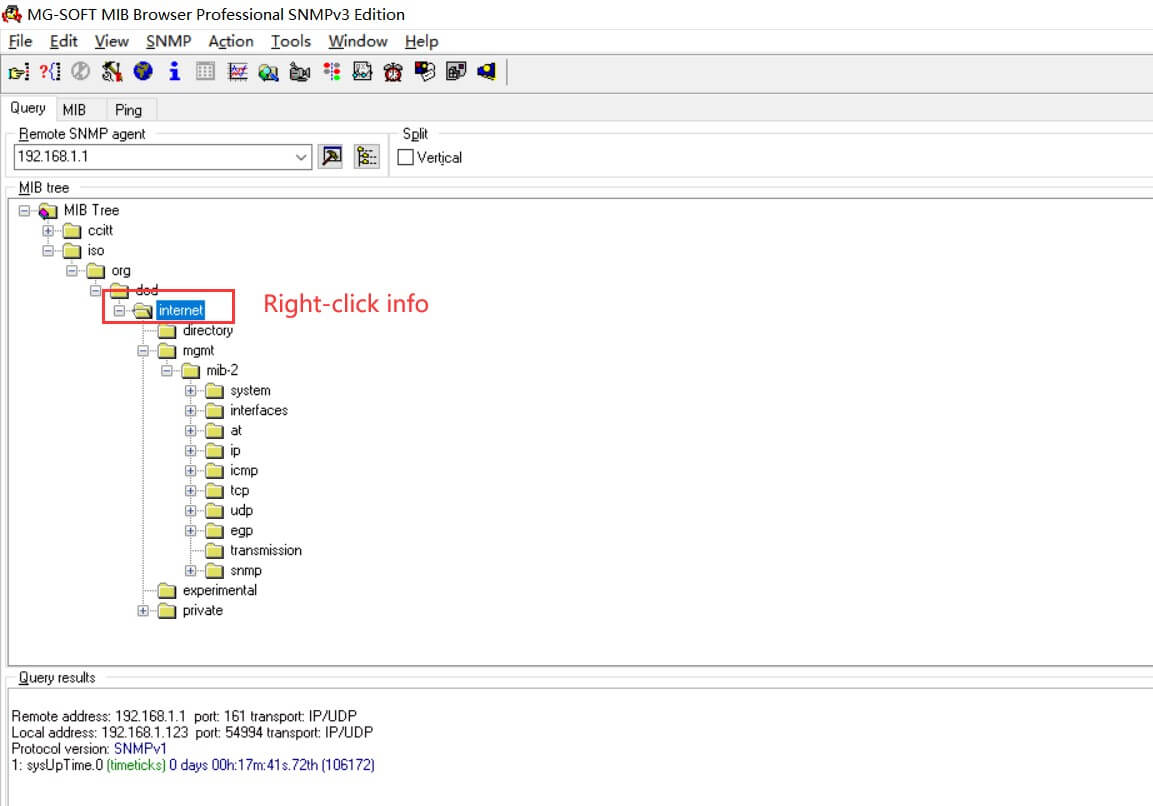Click the video camera toolbar icon
1153x806 pixels.
300,72
